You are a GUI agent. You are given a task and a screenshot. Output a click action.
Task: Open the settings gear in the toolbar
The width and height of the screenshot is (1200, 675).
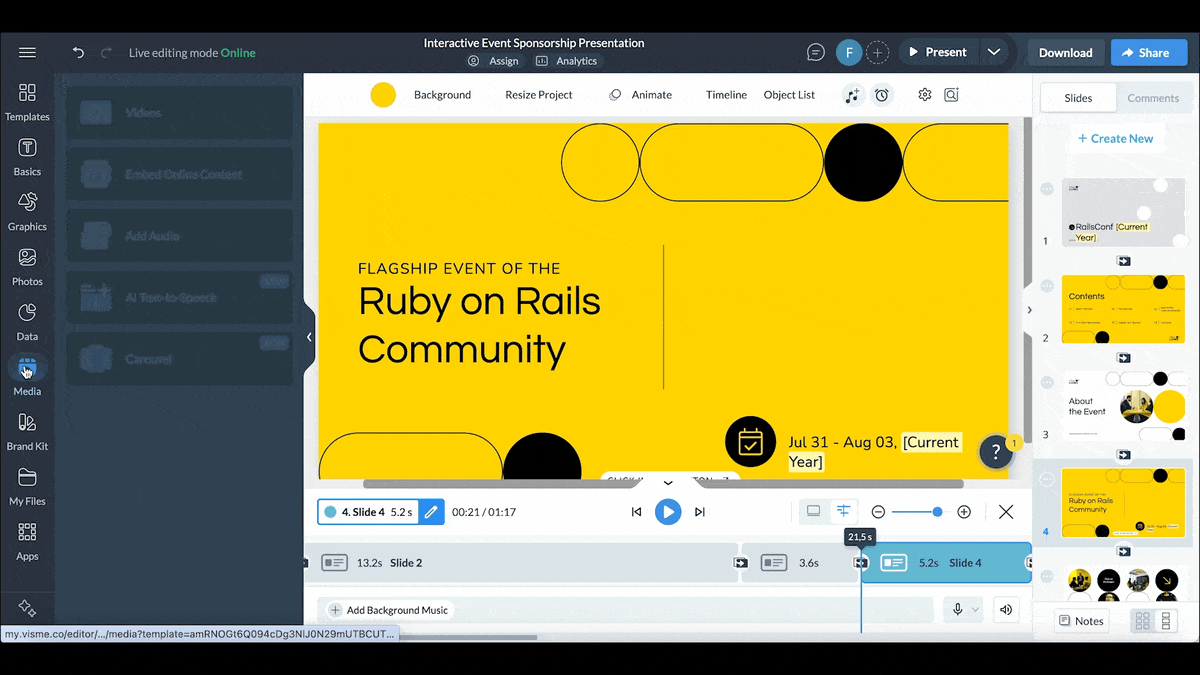925,95
